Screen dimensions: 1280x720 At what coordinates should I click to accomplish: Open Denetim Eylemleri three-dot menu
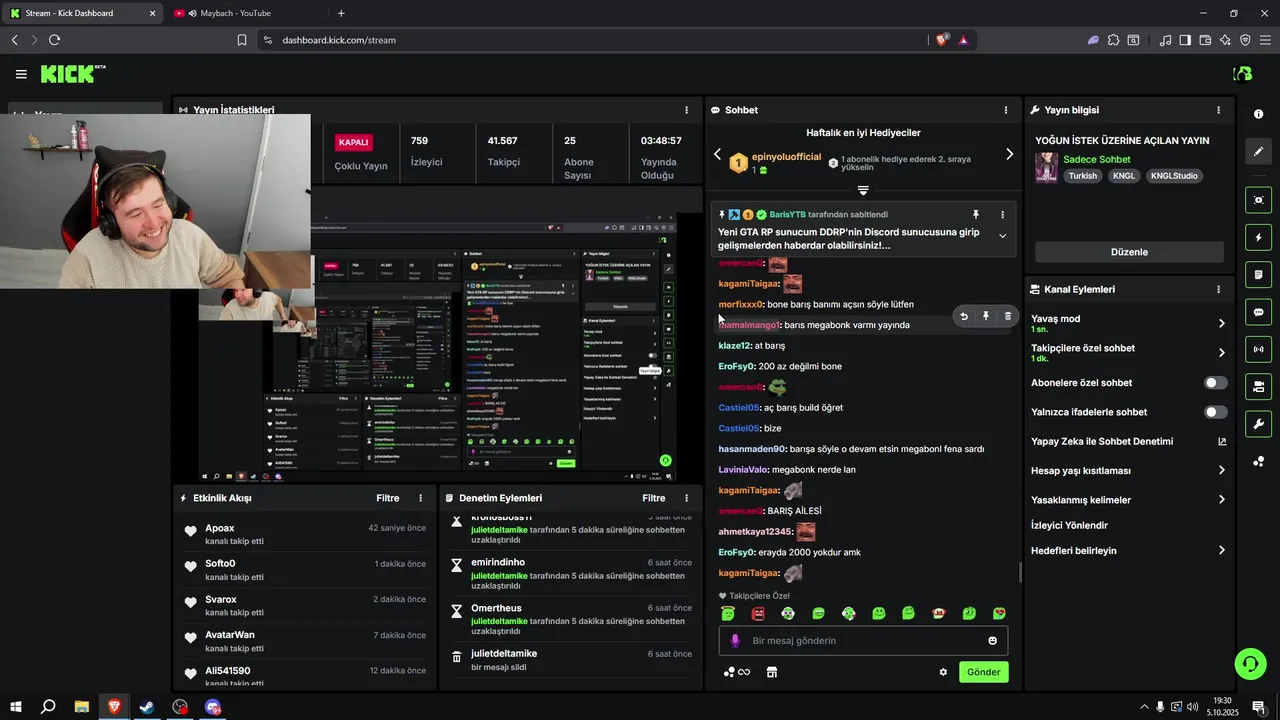point(686,498)
